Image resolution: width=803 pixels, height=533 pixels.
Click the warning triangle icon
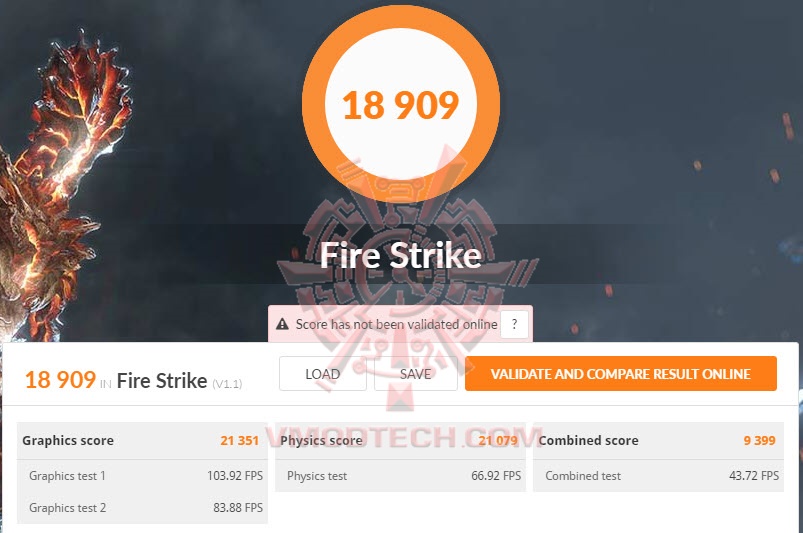click(x=282, y=324)
